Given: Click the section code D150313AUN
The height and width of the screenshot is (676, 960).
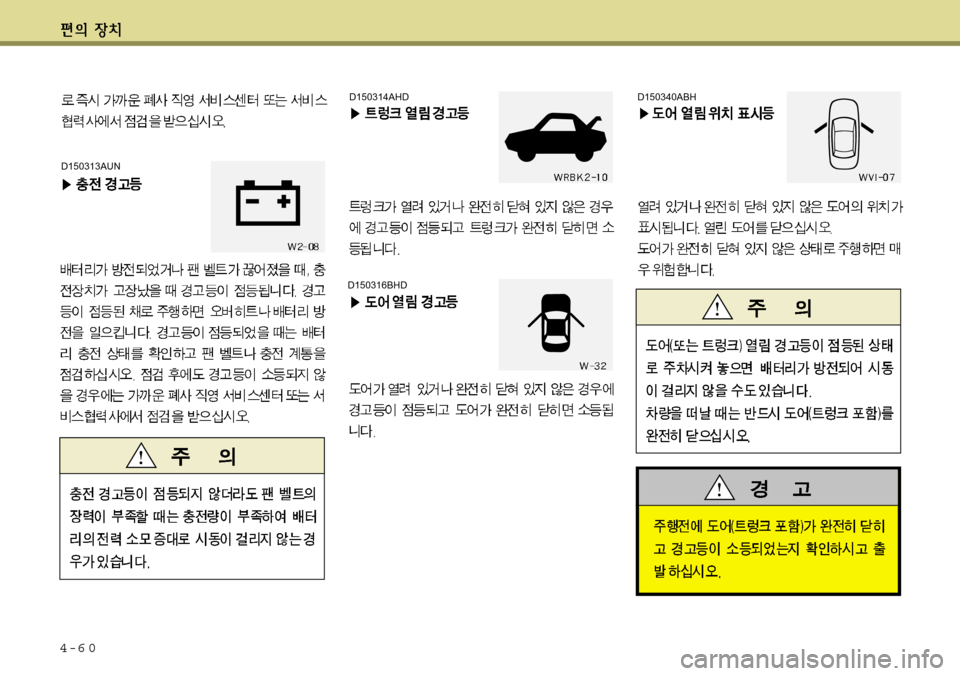Looking at the screenshot, I should [x=91, y=166].
